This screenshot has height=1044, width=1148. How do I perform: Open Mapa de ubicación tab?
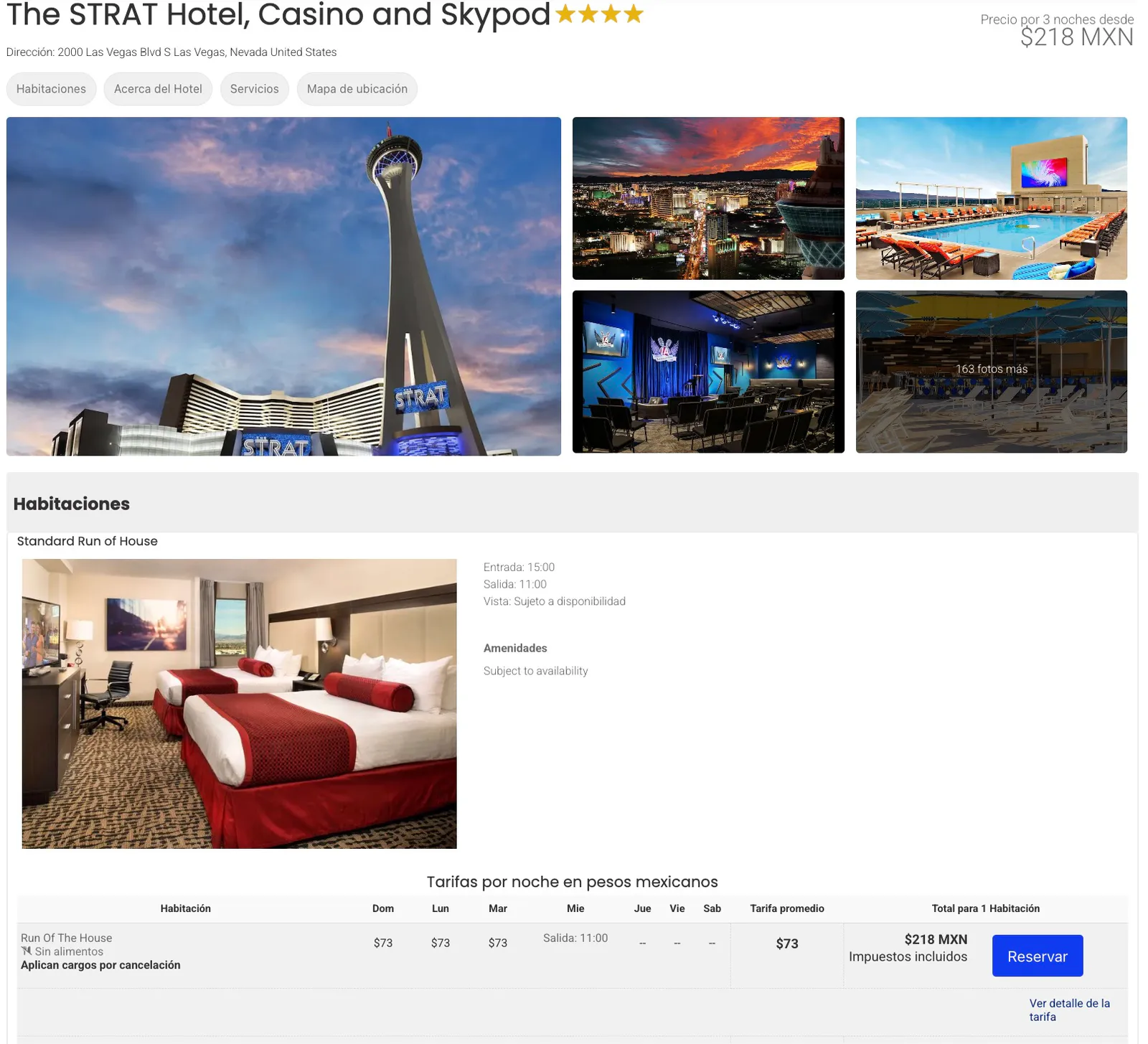click(x=357, y=89)
